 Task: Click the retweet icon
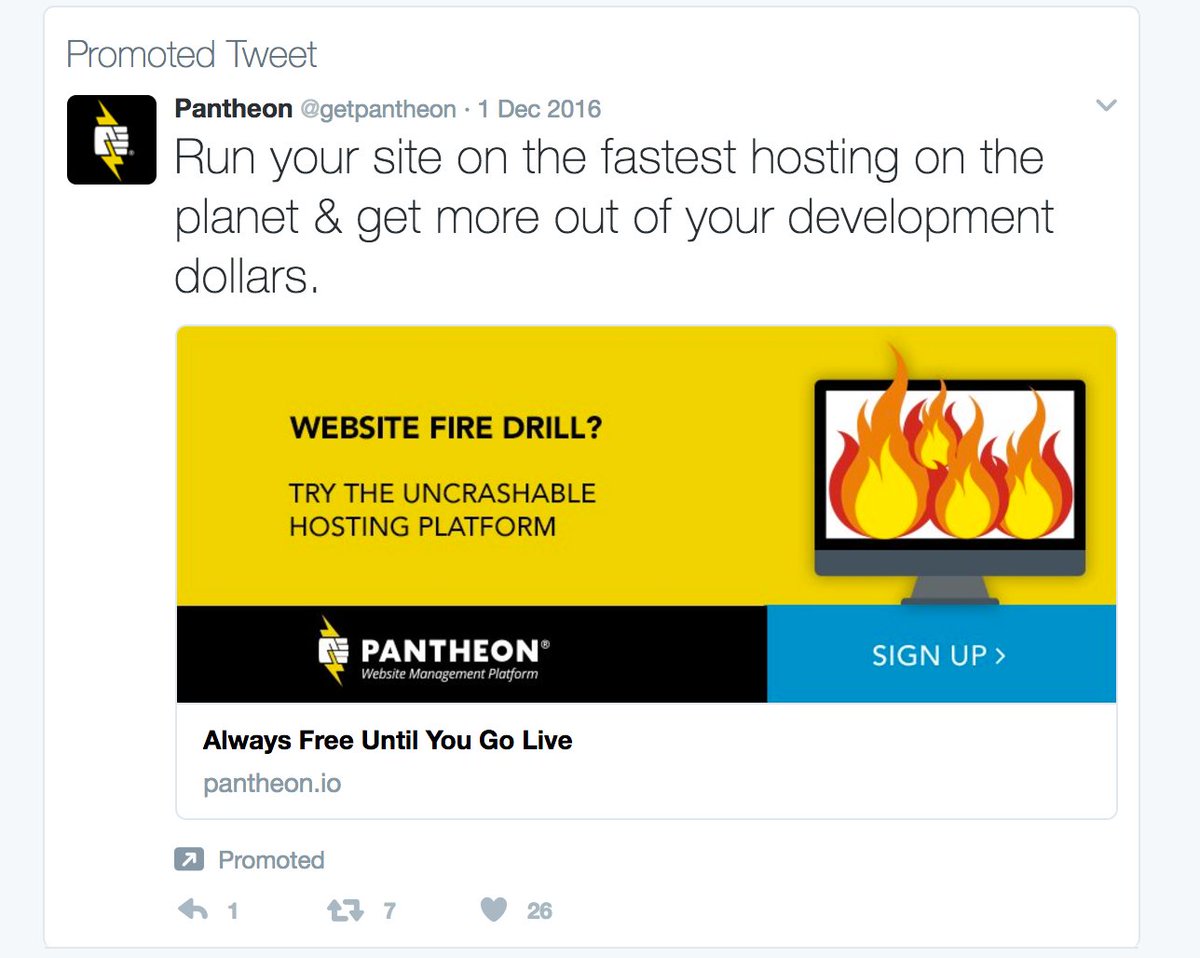[346, 910]
